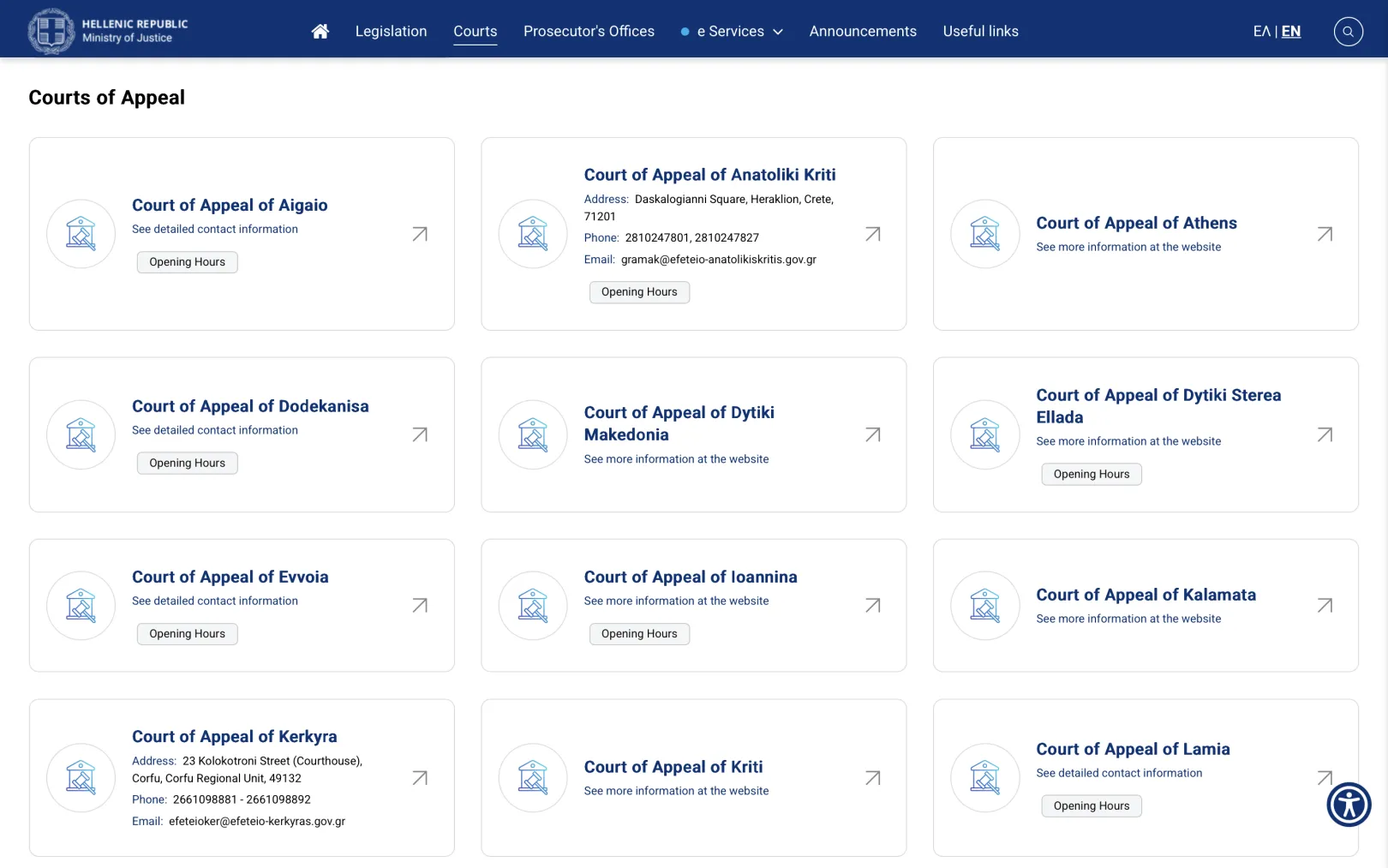The width and height of the screenshot is (1388, 868).
Task: Click the arrow icon on Court of Appeal of Athens card
Action: (1325, 234)
